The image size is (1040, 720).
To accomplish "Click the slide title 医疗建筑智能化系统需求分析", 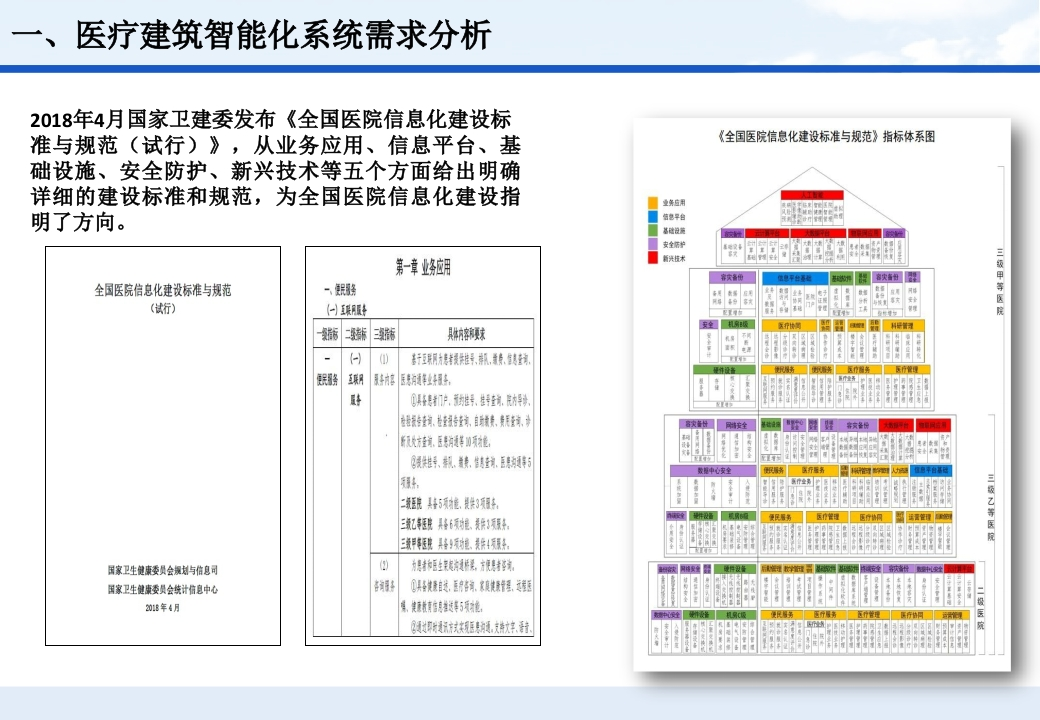I will pyautogui.click(x=250, y=35).
